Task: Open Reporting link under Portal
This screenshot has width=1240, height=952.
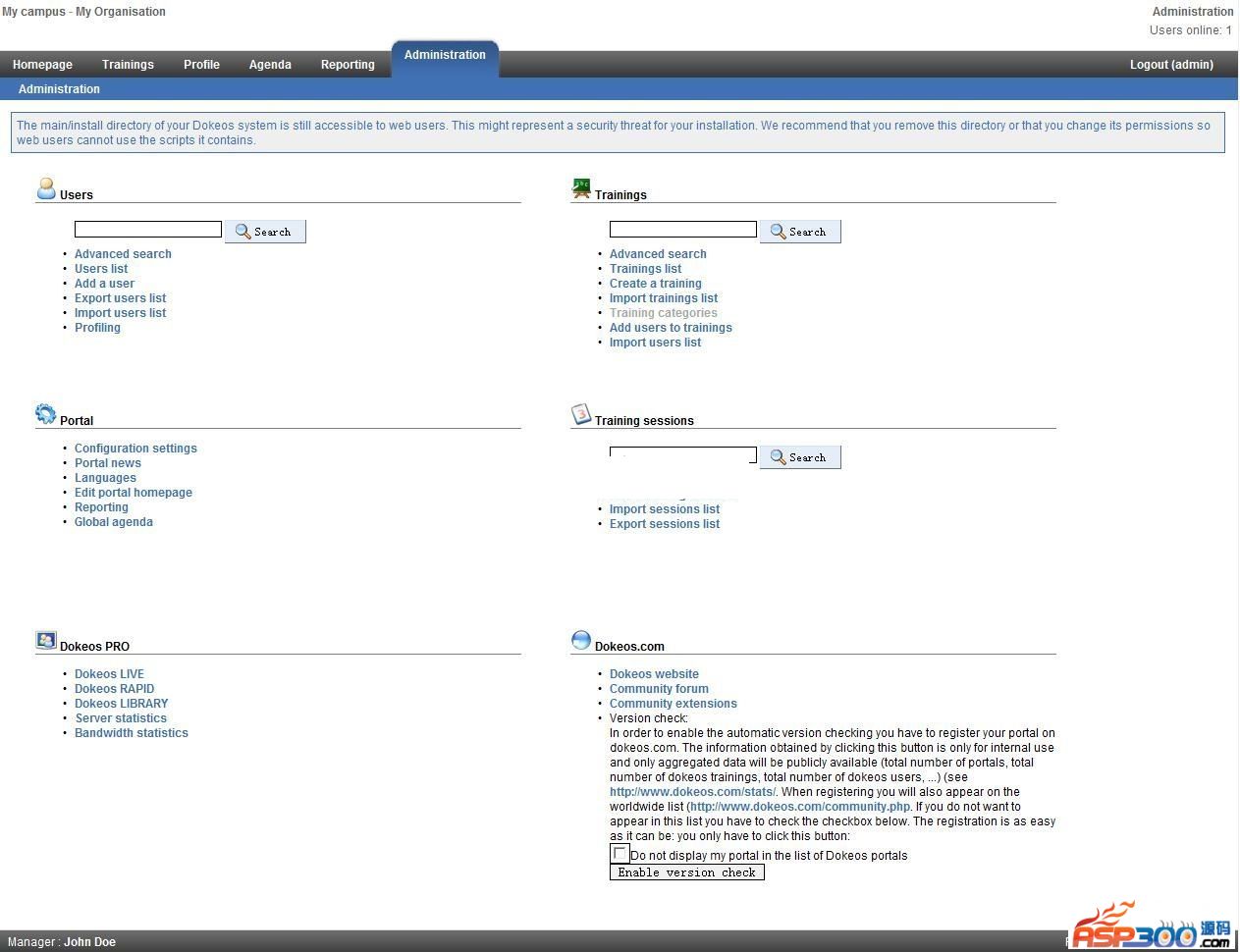Action: click(101, 507)
